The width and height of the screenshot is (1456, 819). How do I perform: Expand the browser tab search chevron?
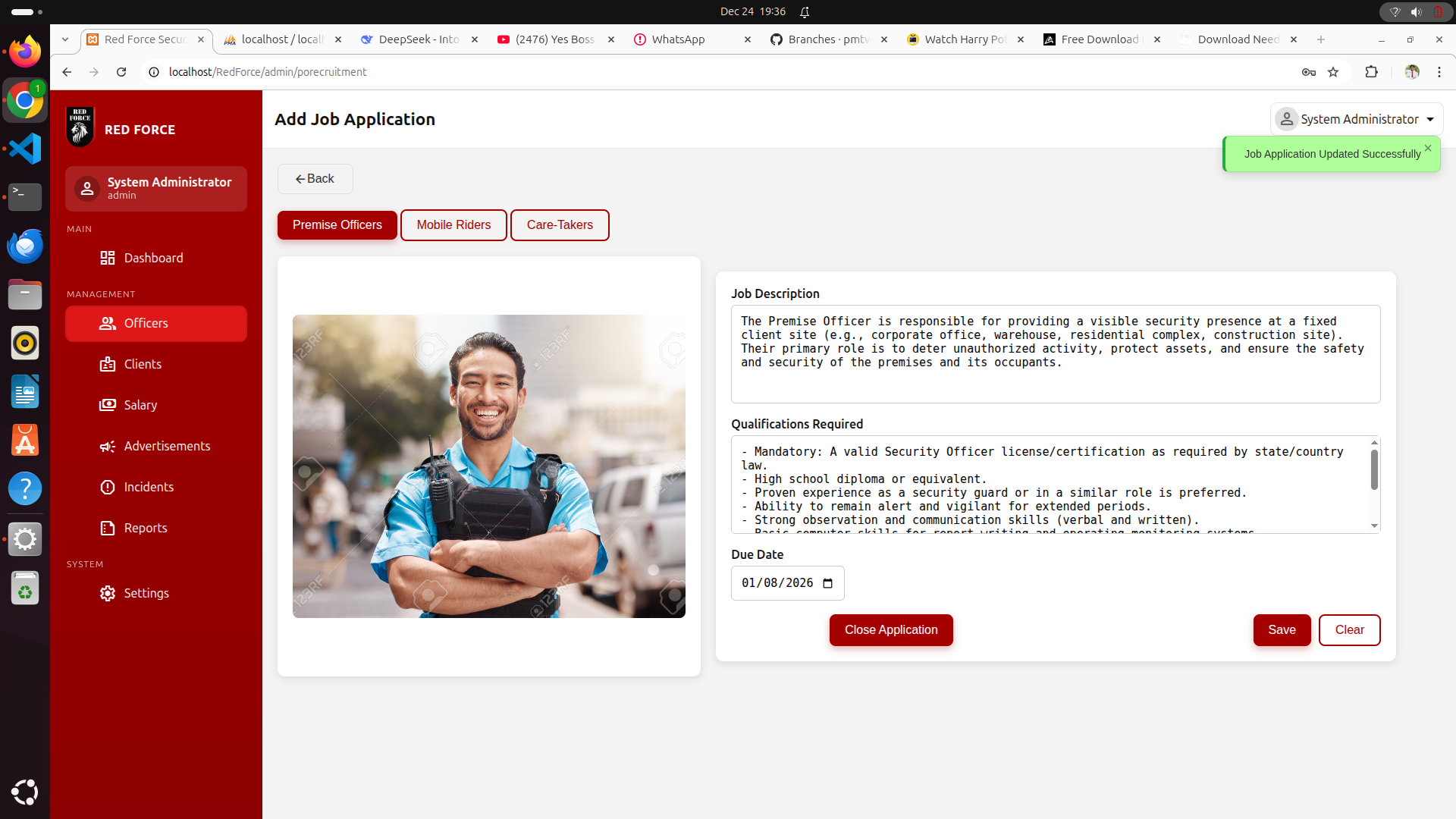click(65, 39)
